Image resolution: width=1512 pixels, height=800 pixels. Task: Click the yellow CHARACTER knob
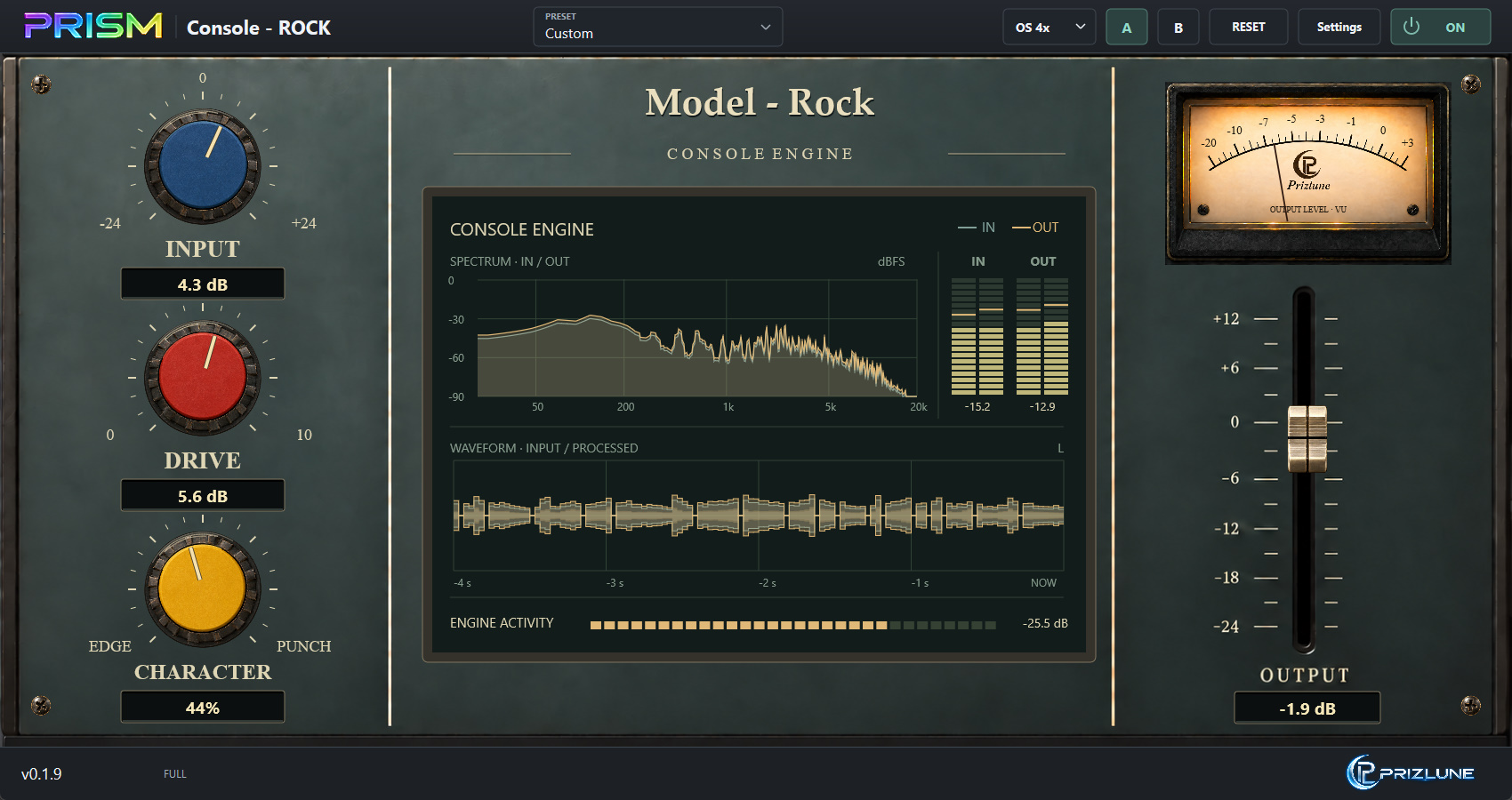203,589
